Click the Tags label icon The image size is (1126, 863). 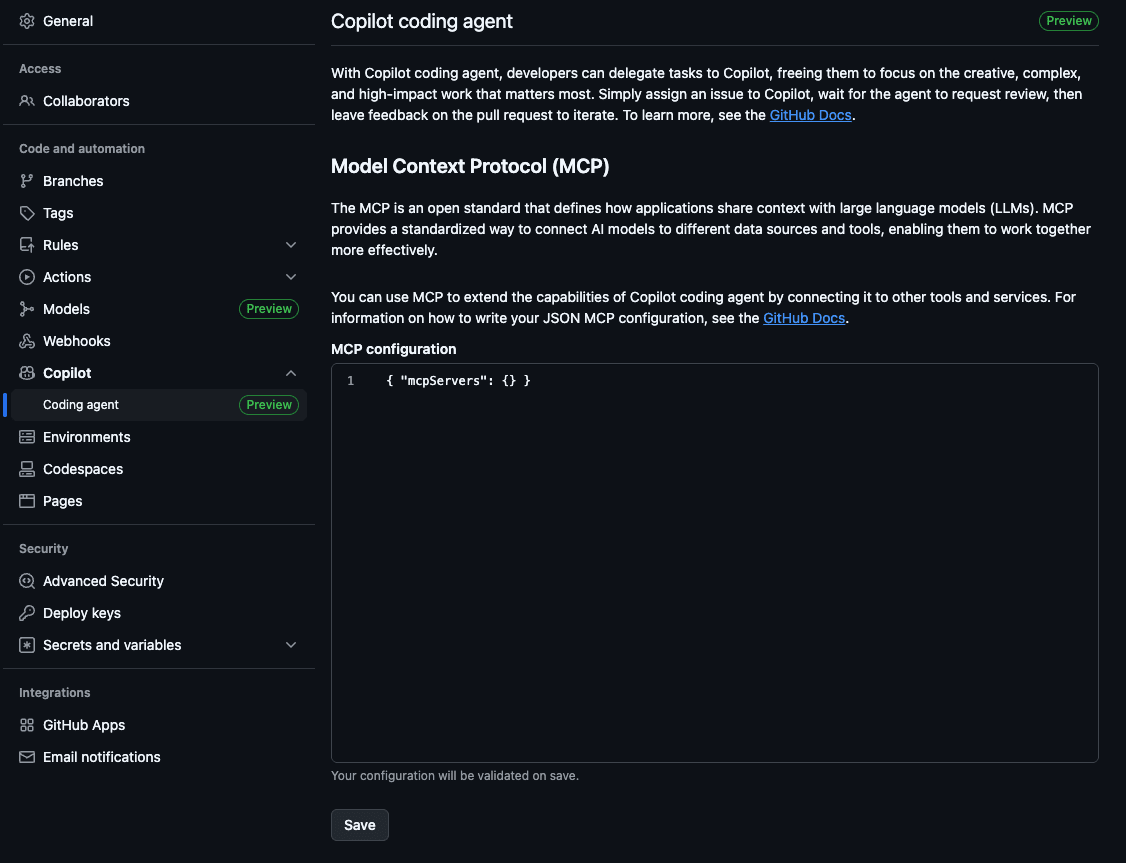click(x=27, y=213)
